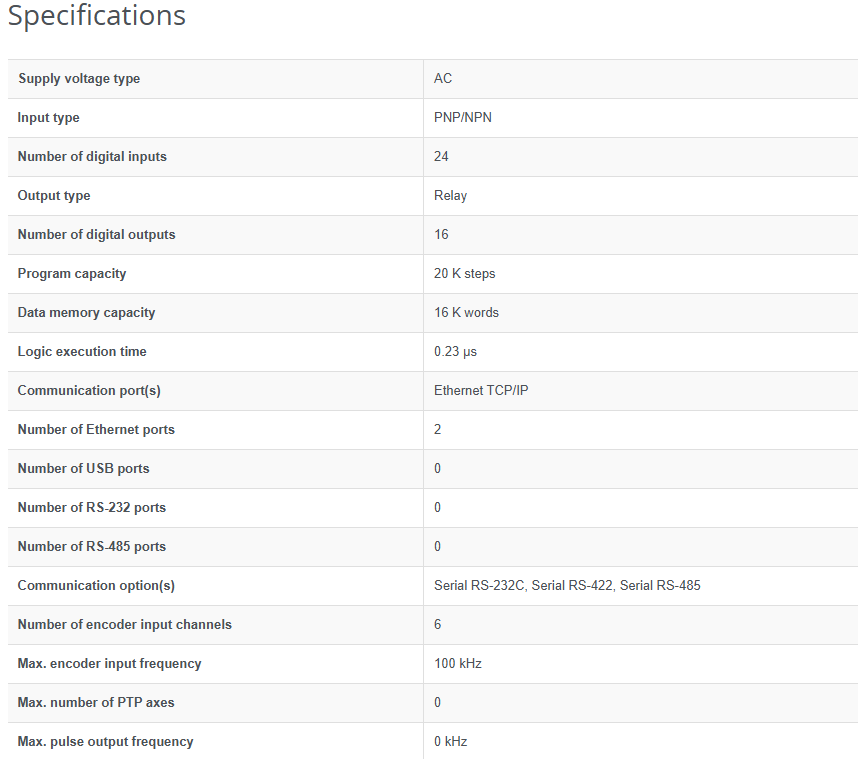Select the Logic execution time label
858x759 pixels.
[82, 352]
